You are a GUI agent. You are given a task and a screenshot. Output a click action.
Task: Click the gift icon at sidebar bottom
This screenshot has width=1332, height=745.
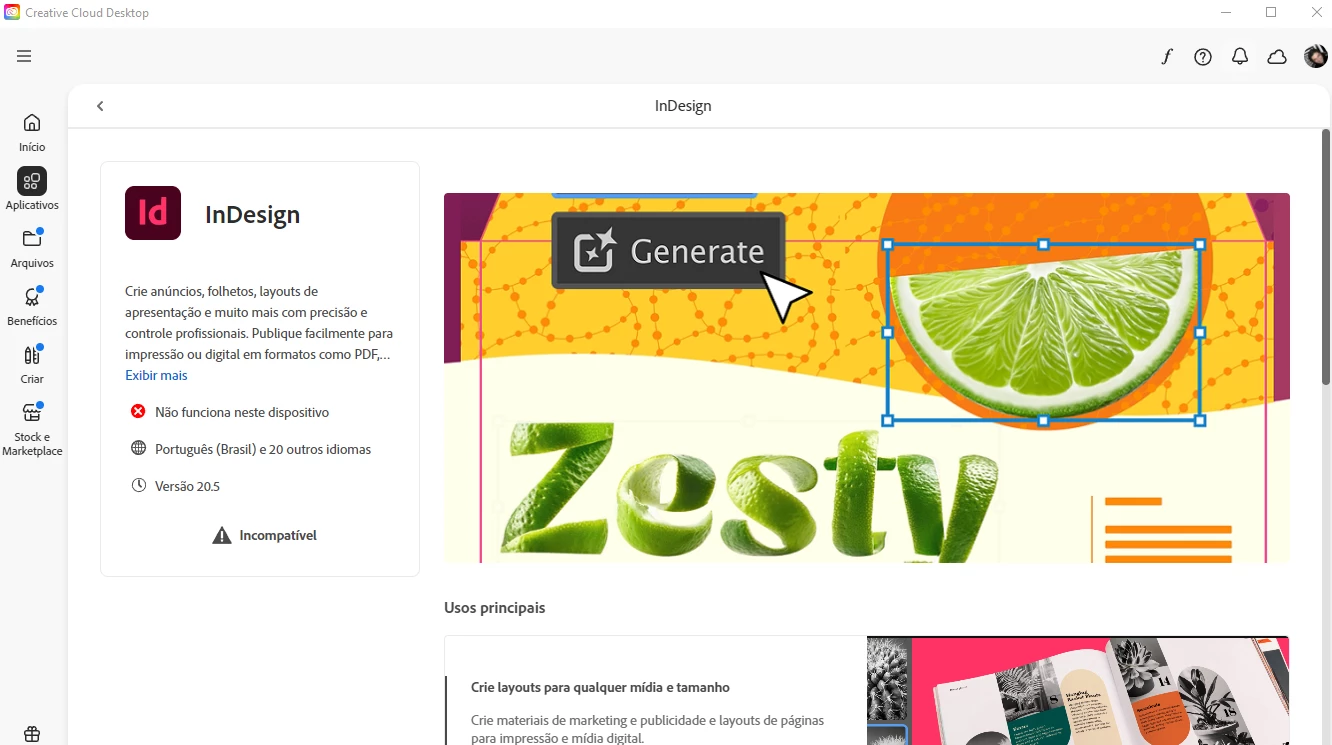click(32, 734)
